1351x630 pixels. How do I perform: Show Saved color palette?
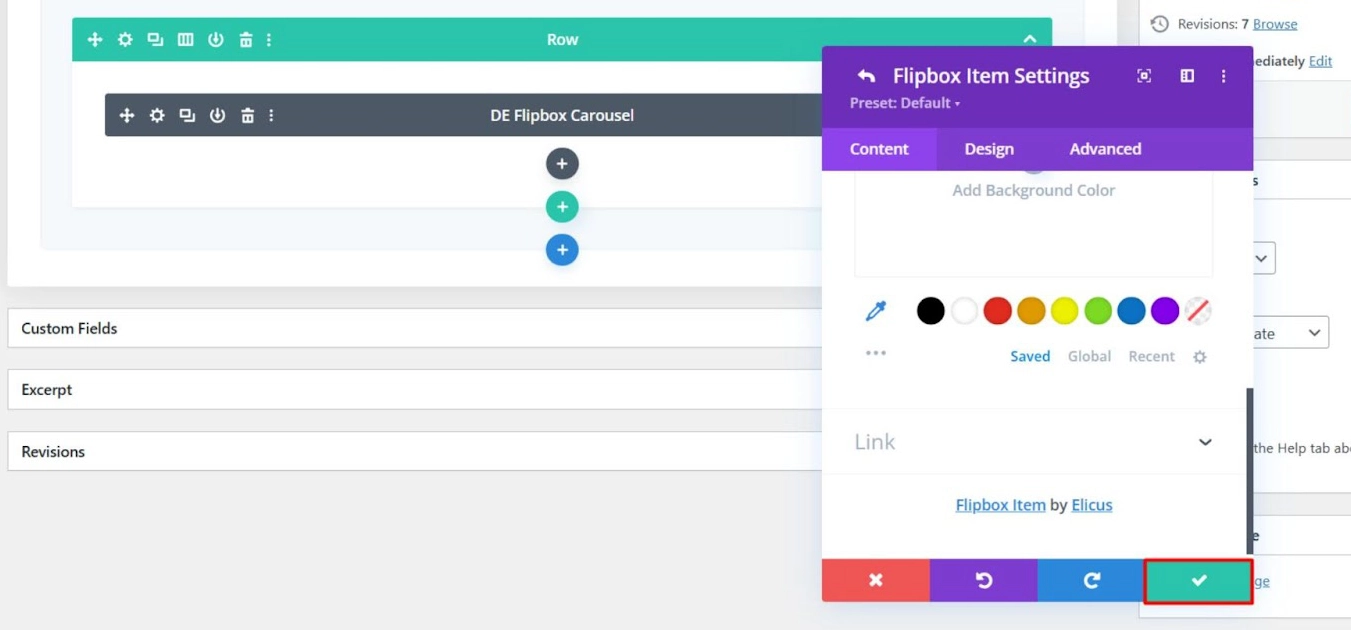point(1030,357)
